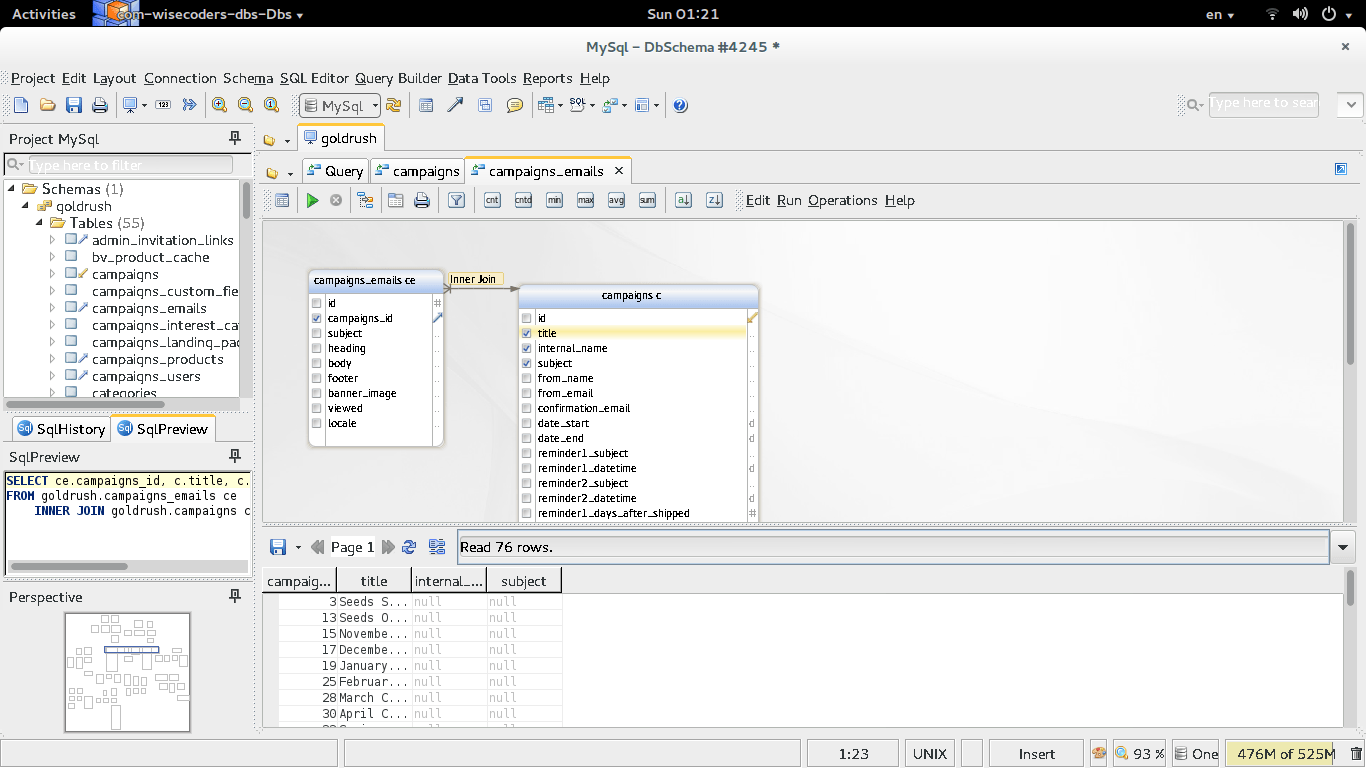Reset zoom with the 1:1 magnifier icon

click(x=271, y=105)
